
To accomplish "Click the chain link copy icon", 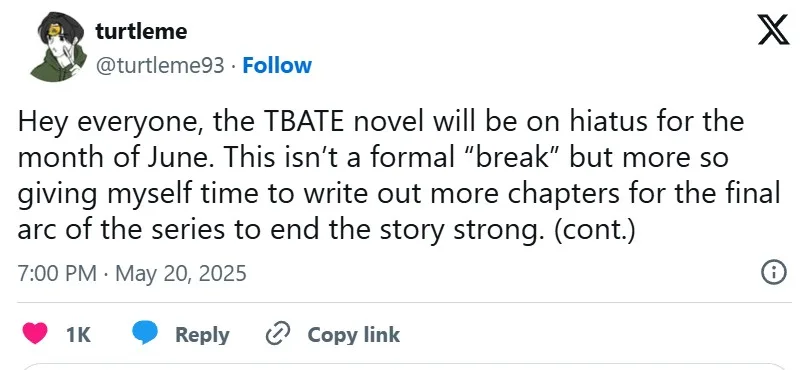I will click(x=279, y=334).
